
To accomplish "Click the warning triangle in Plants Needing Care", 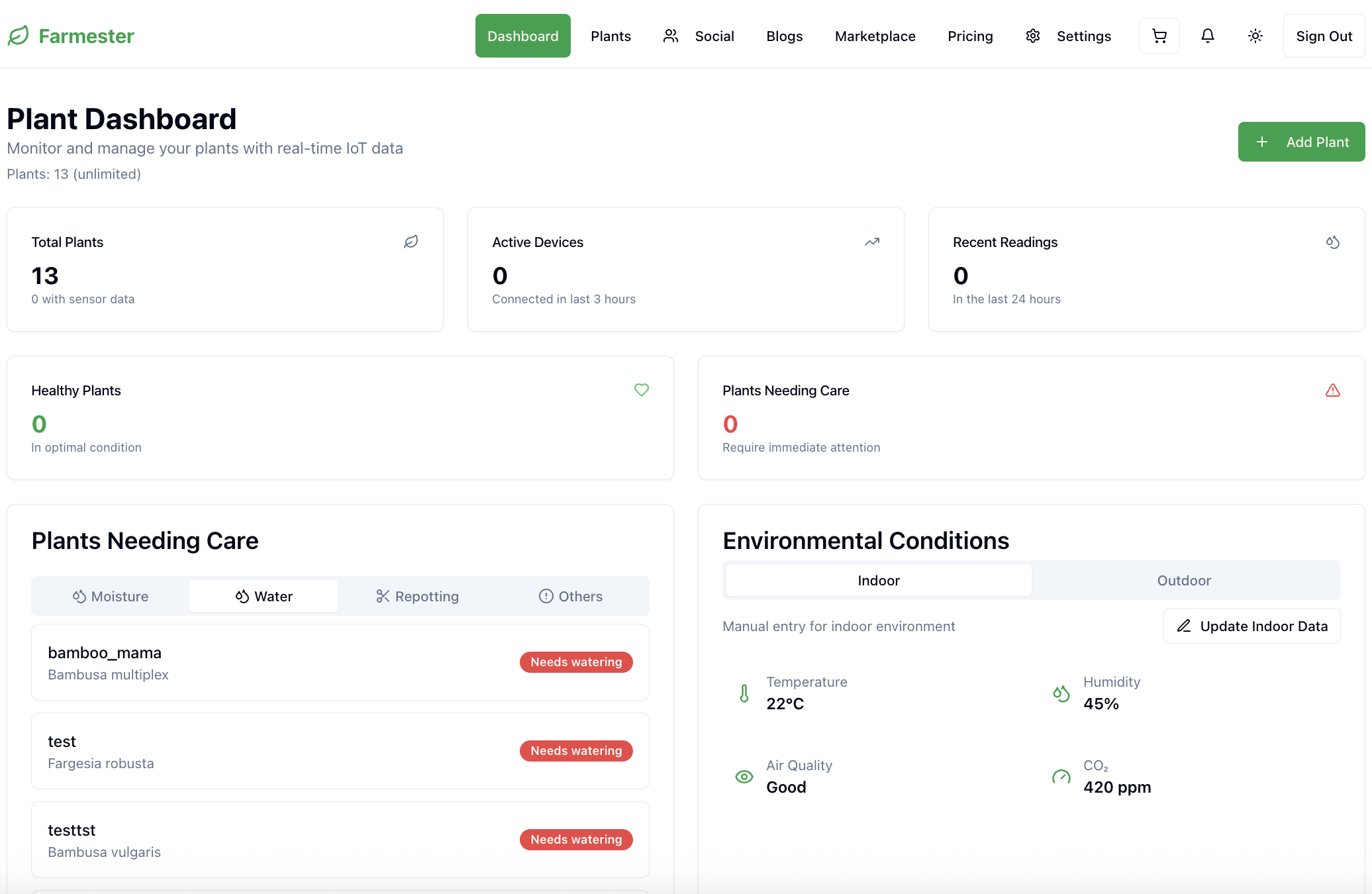I will click(1333, 390).
